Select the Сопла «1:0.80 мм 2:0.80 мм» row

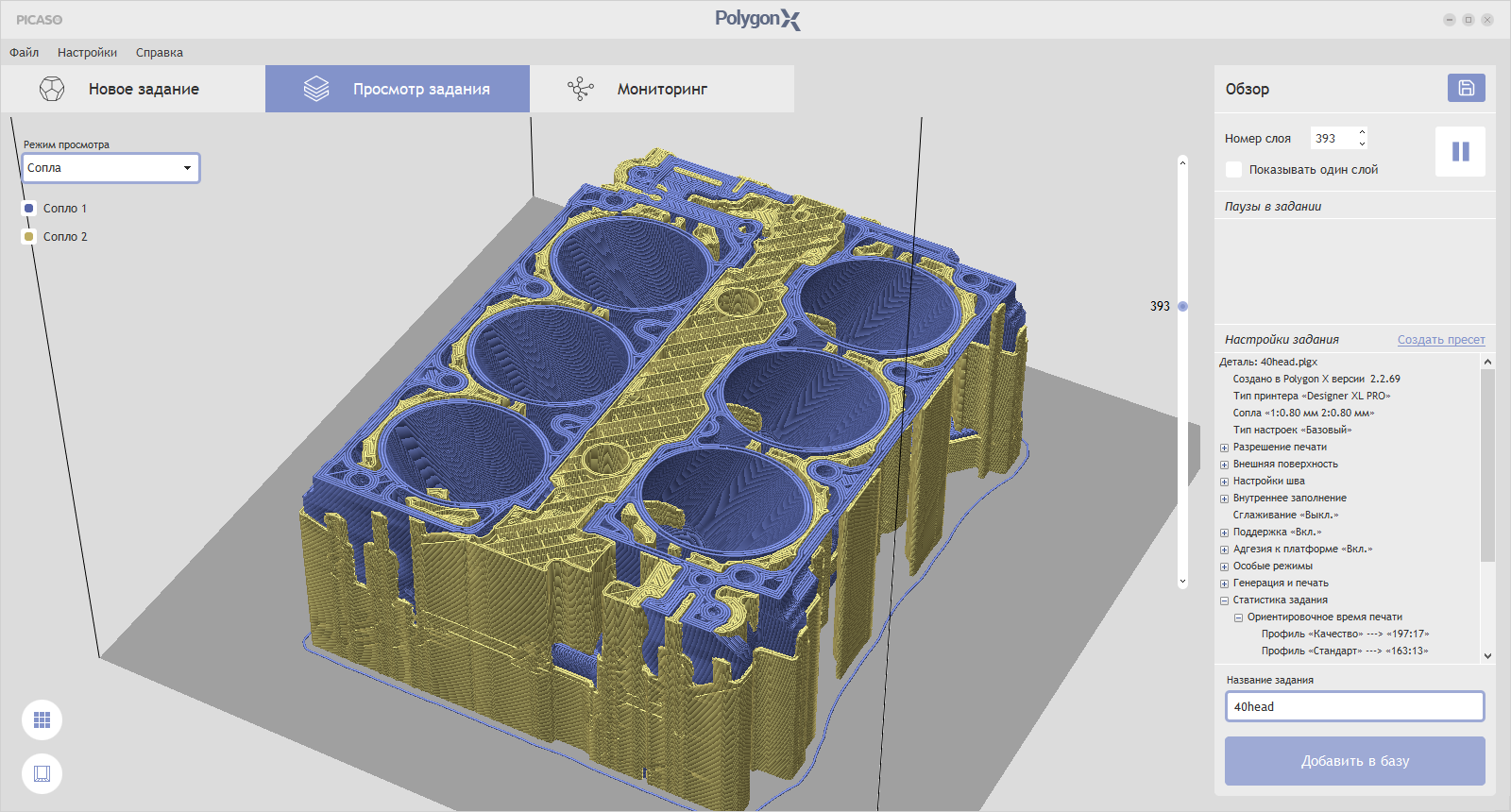point(1303,413)
